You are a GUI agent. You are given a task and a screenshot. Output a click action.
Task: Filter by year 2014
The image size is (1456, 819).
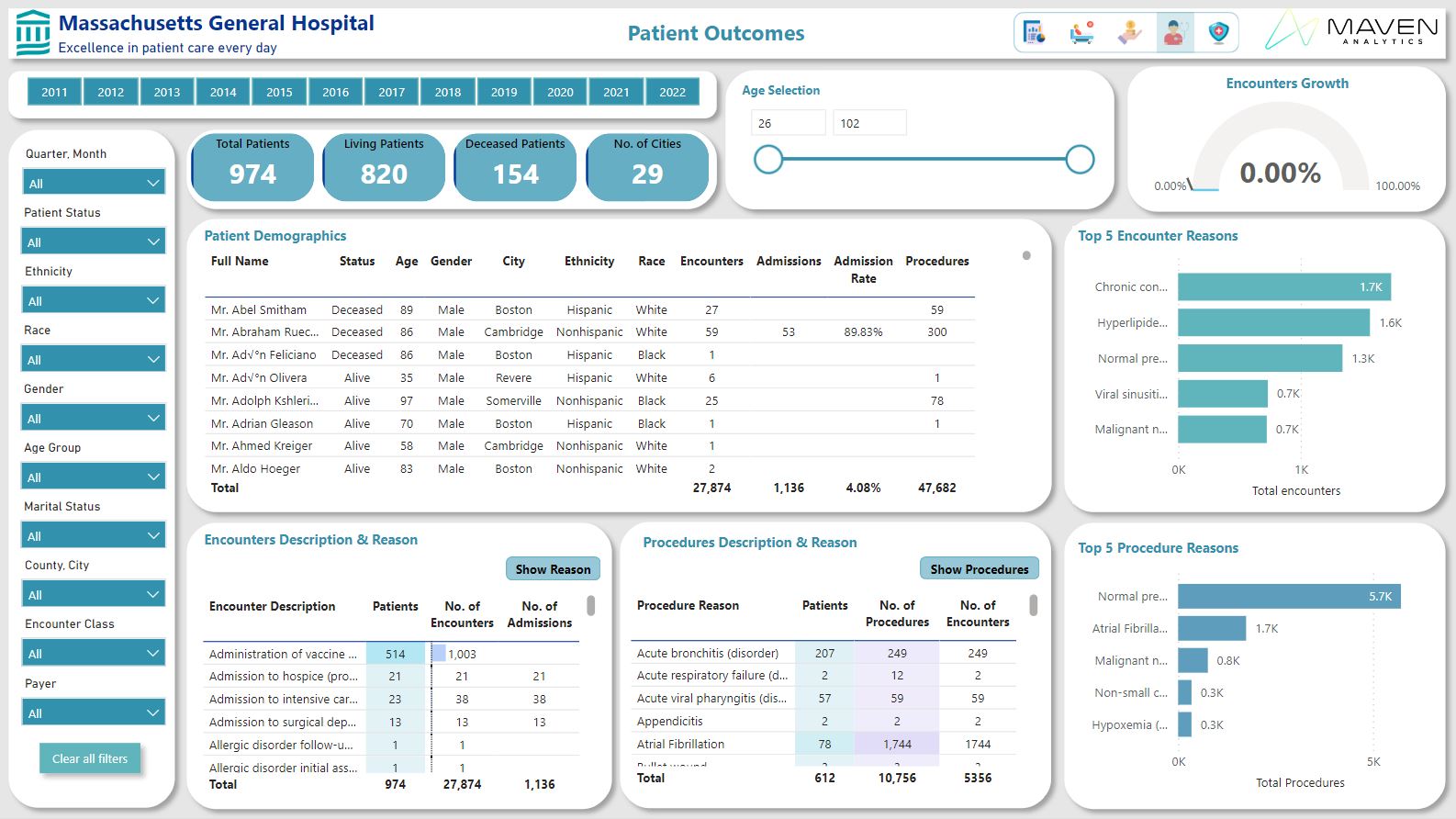coord(223,92)
